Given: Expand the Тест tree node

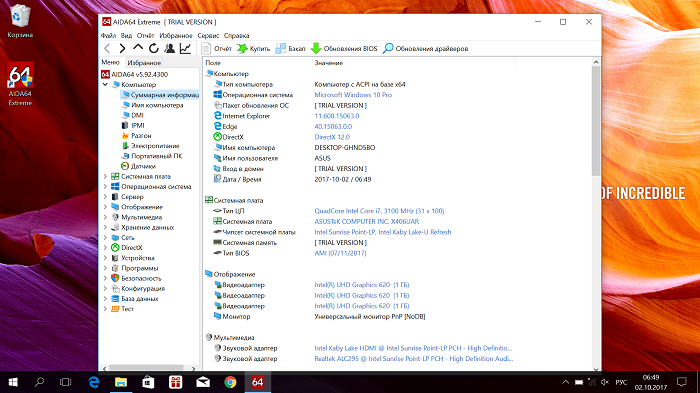Looking at the screenshot, I should [x=105, y=309].
